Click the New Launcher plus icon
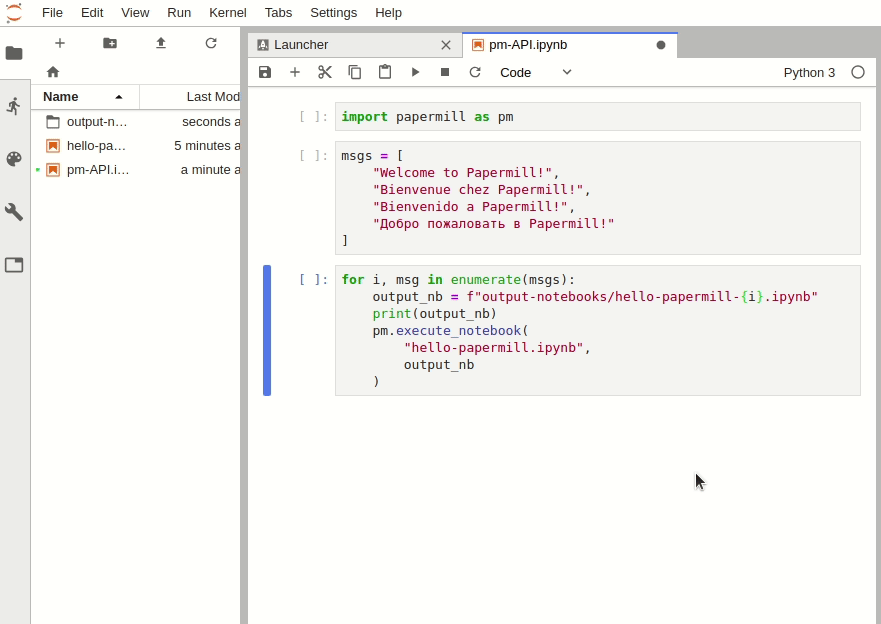 60,43
